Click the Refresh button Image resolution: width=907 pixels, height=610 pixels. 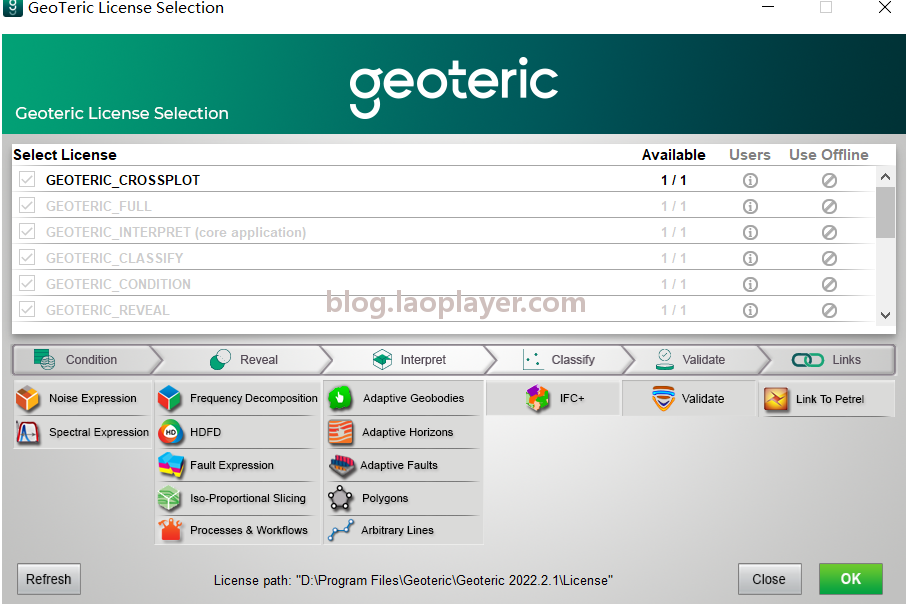click(x=49, y=579)
